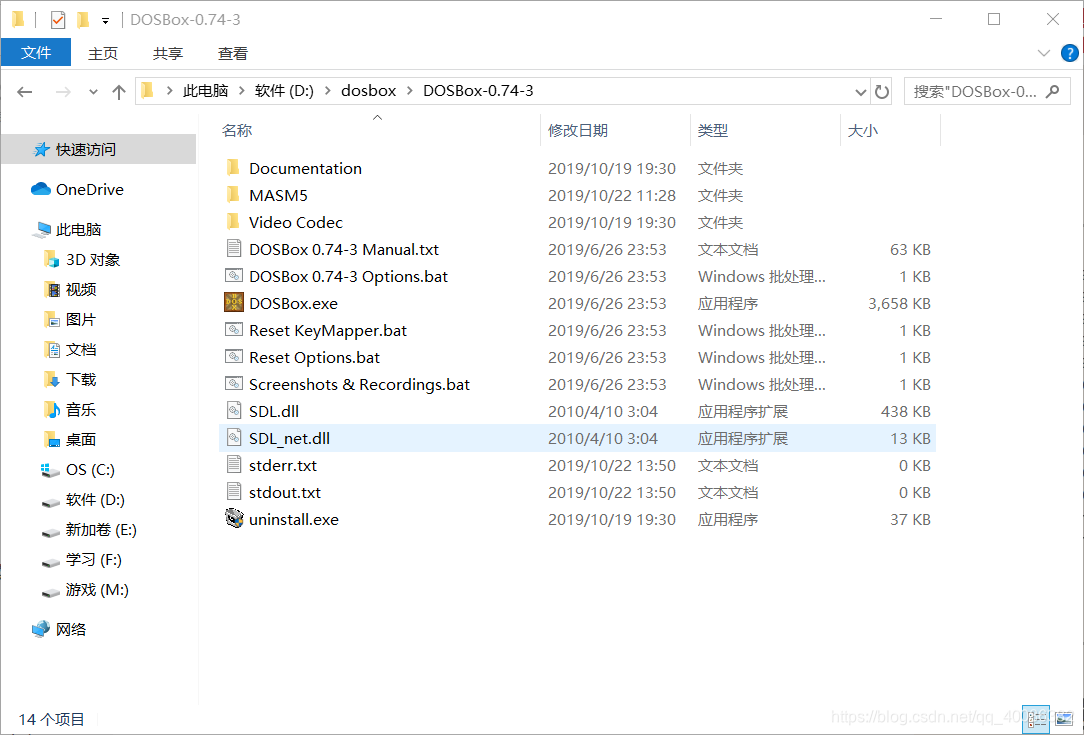Click 软件 (D:) in the address breadcrumb
The width and height of the screenshot is (1084, 735).
(284, 91)
